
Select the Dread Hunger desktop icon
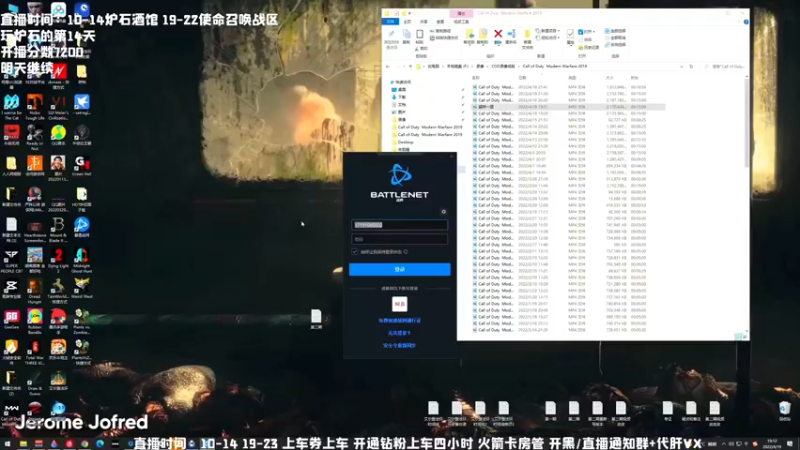pos(35,290)
